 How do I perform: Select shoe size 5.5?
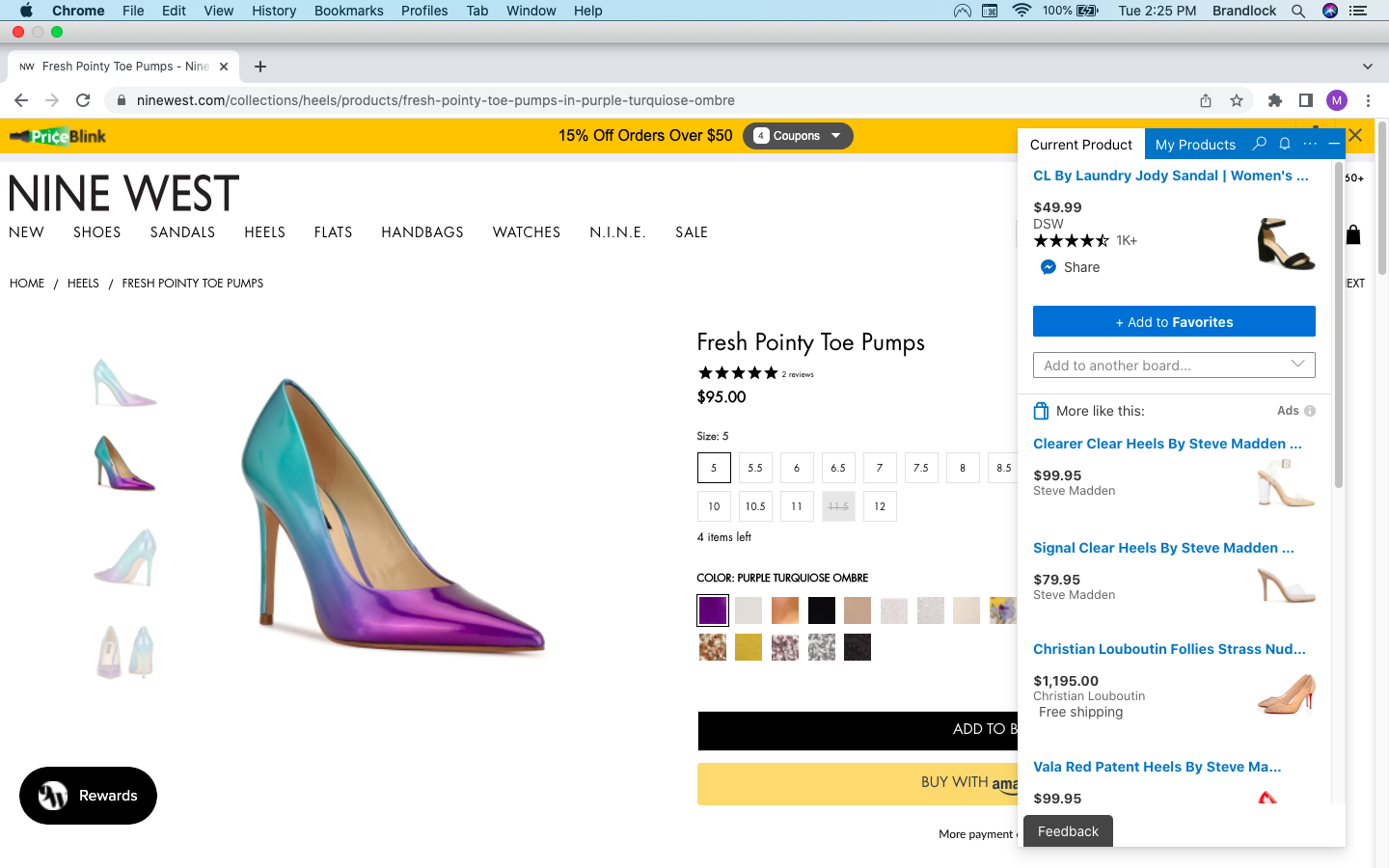coord(755,468)
